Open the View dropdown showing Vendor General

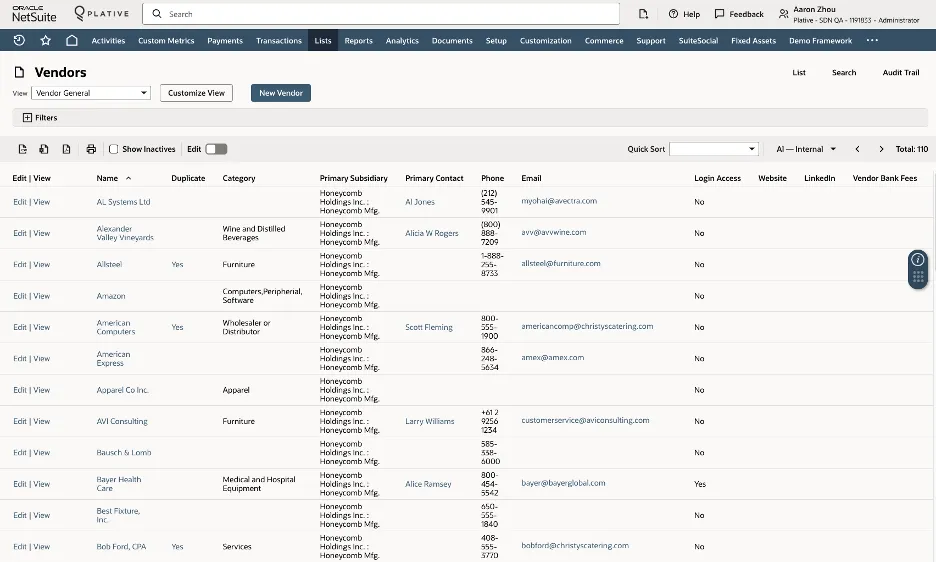(x=91, y=93)
